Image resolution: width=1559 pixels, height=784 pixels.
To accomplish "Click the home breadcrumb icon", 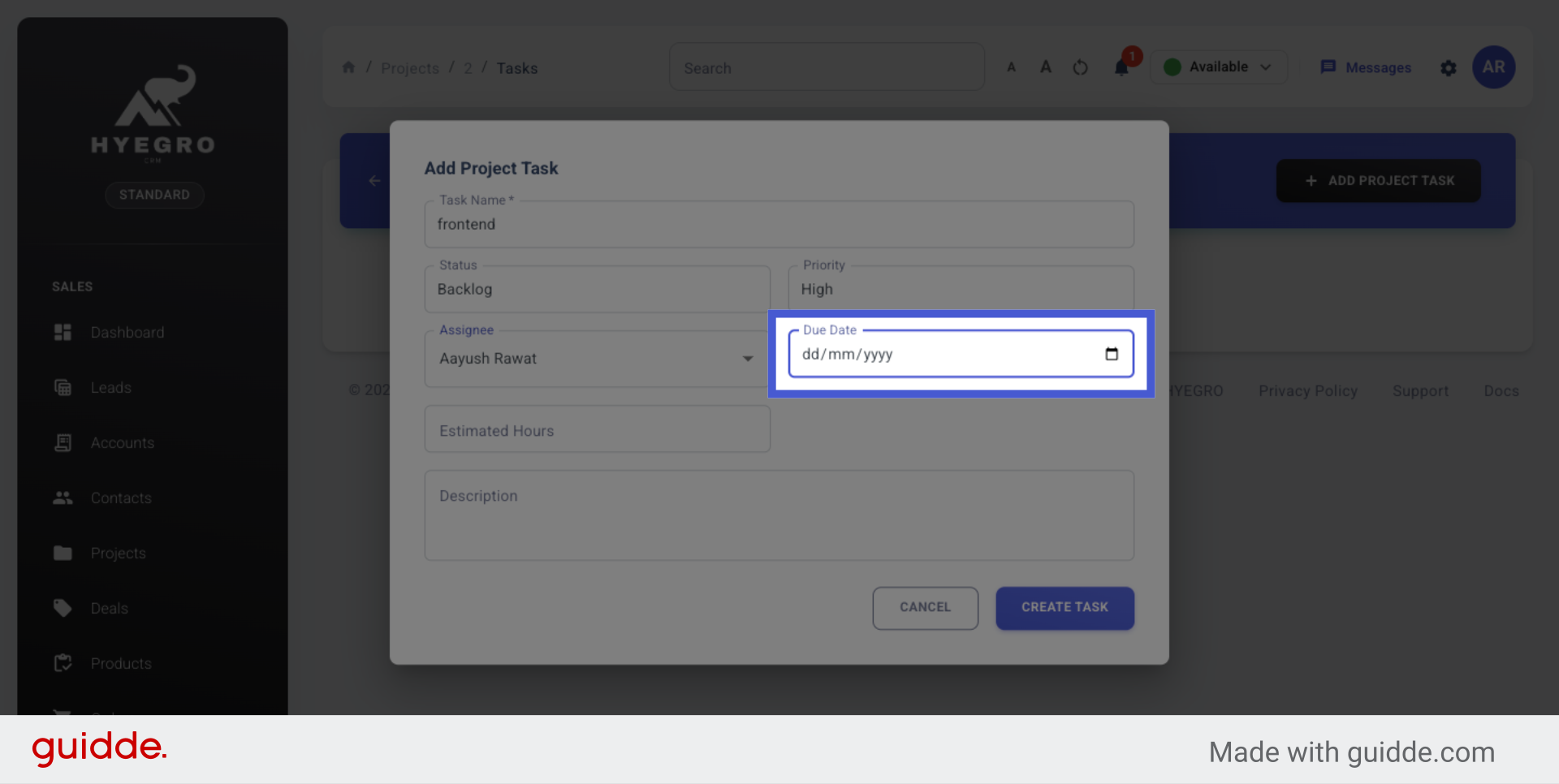I will pyautogui.click(x=348, y=67).
